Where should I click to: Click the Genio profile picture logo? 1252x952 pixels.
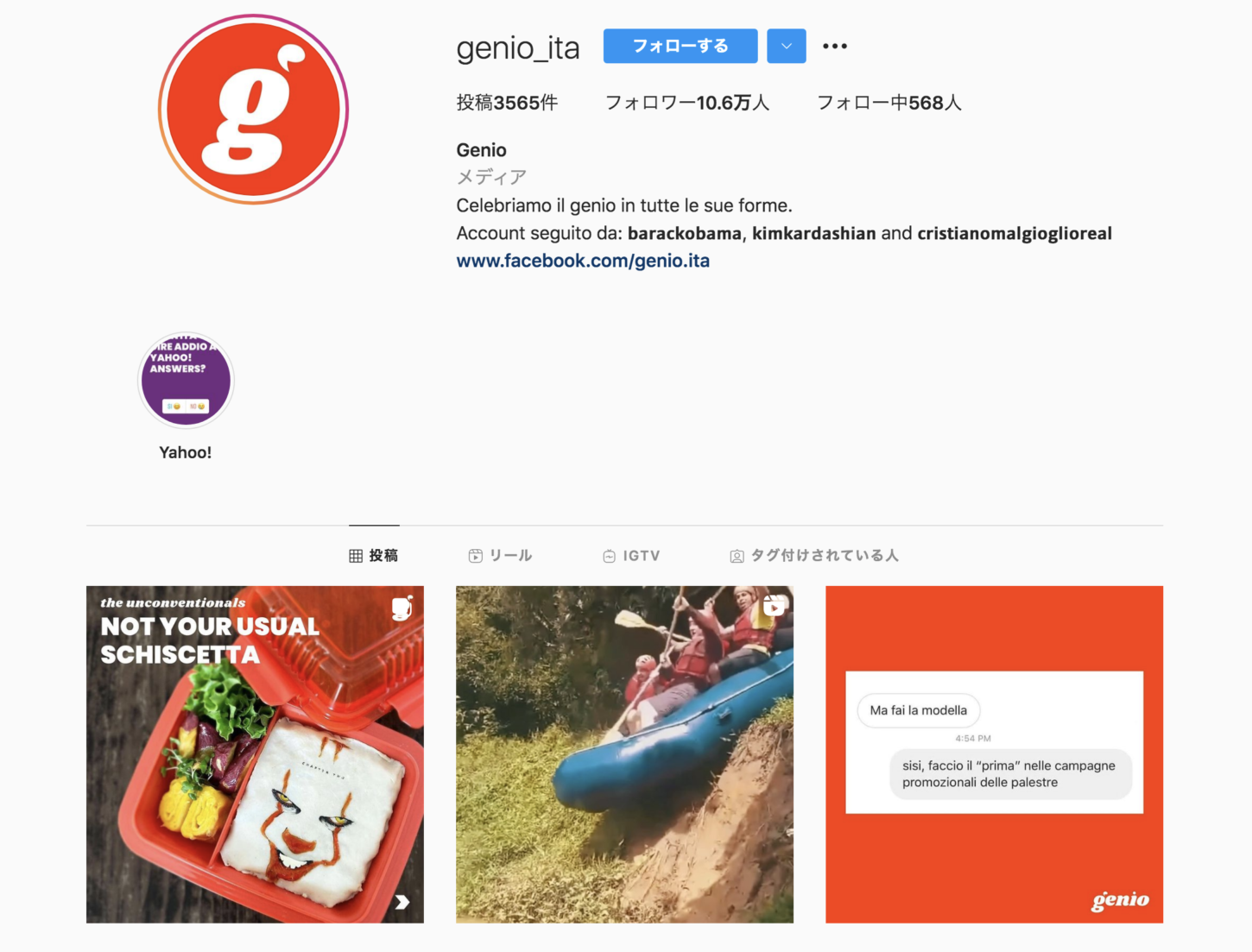point(253,110)
